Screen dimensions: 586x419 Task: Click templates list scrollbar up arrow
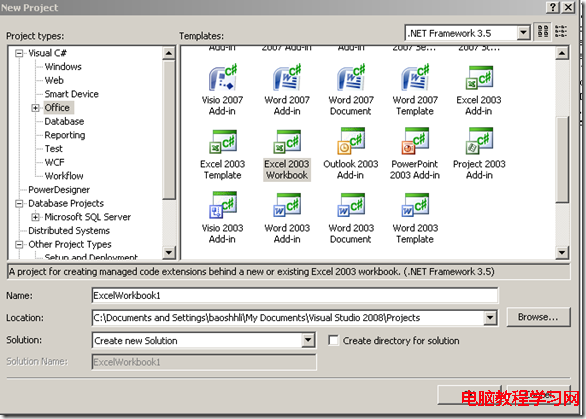[x=562, y=53]
